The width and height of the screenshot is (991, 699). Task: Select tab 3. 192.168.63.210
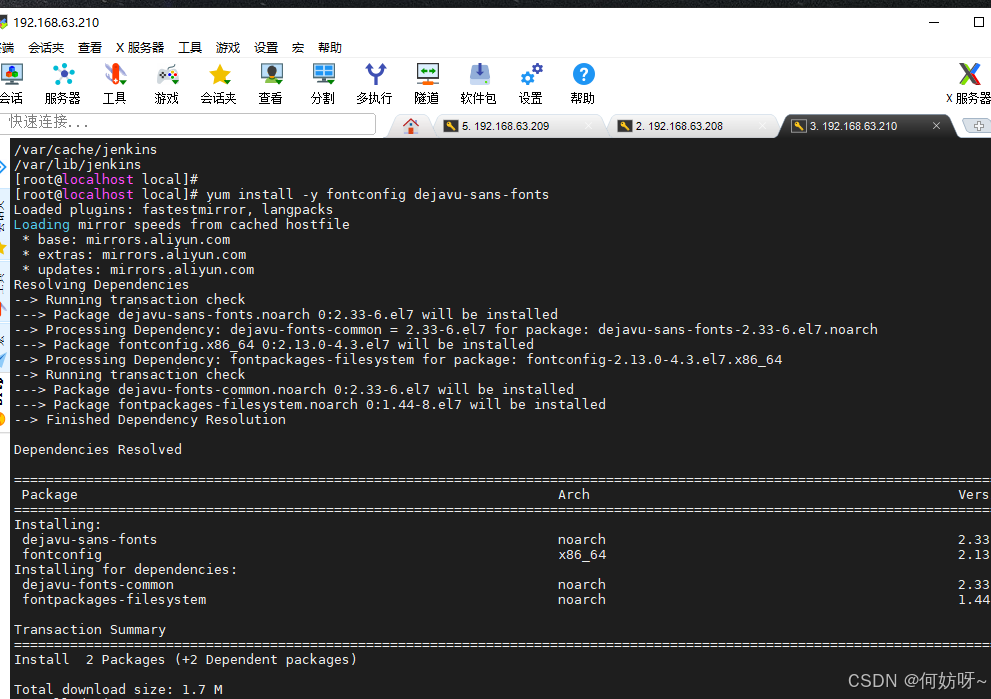click(853, 126)
